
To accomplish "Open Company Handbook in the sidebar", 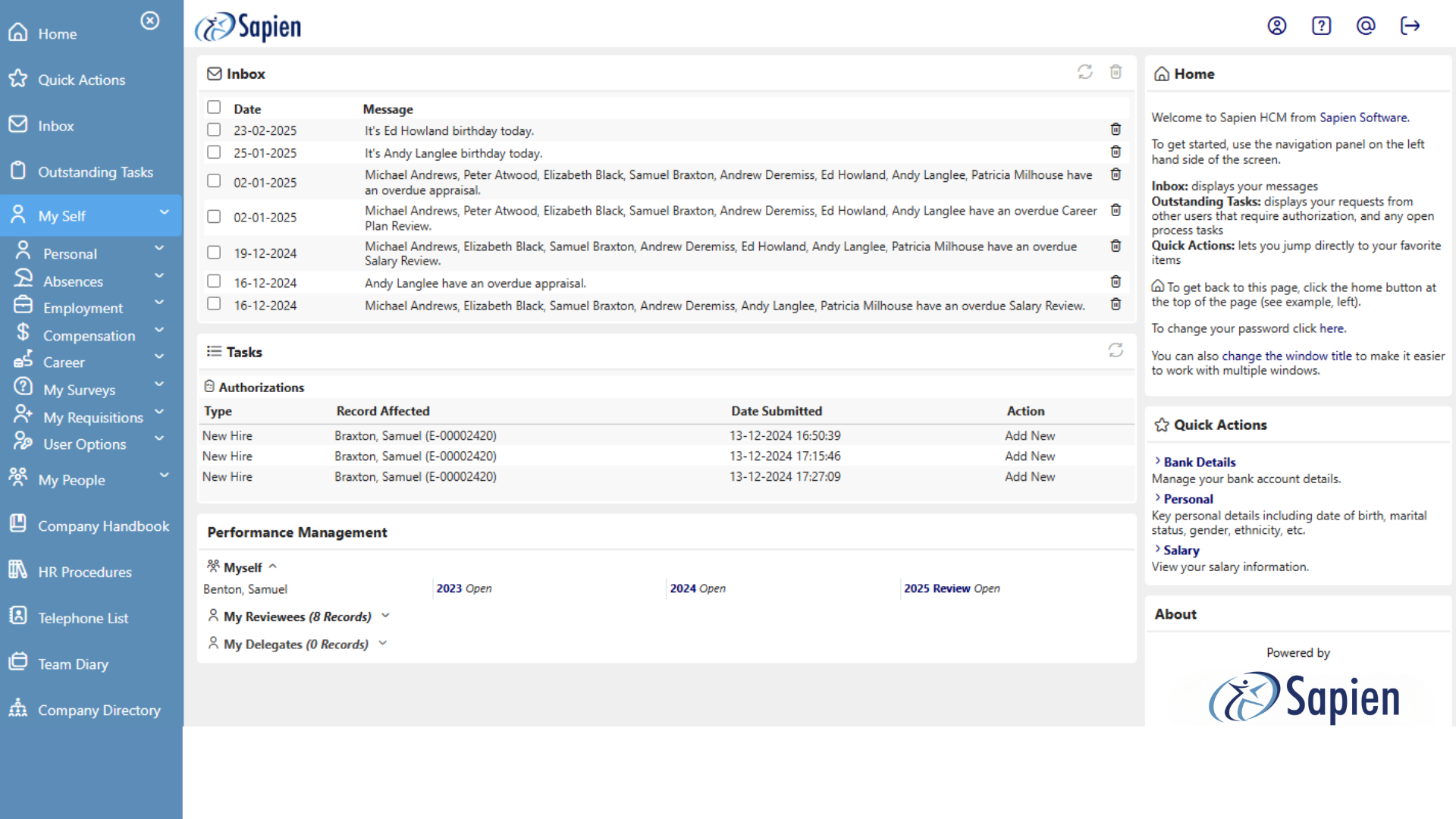I will point(103,526).
